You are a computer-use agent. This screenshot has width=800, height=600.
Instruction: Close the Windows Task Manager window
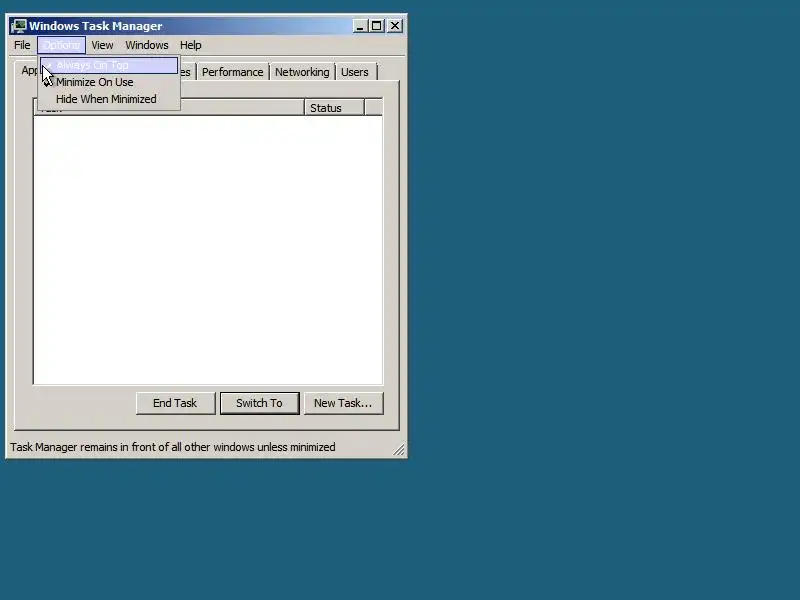[395, 26]
